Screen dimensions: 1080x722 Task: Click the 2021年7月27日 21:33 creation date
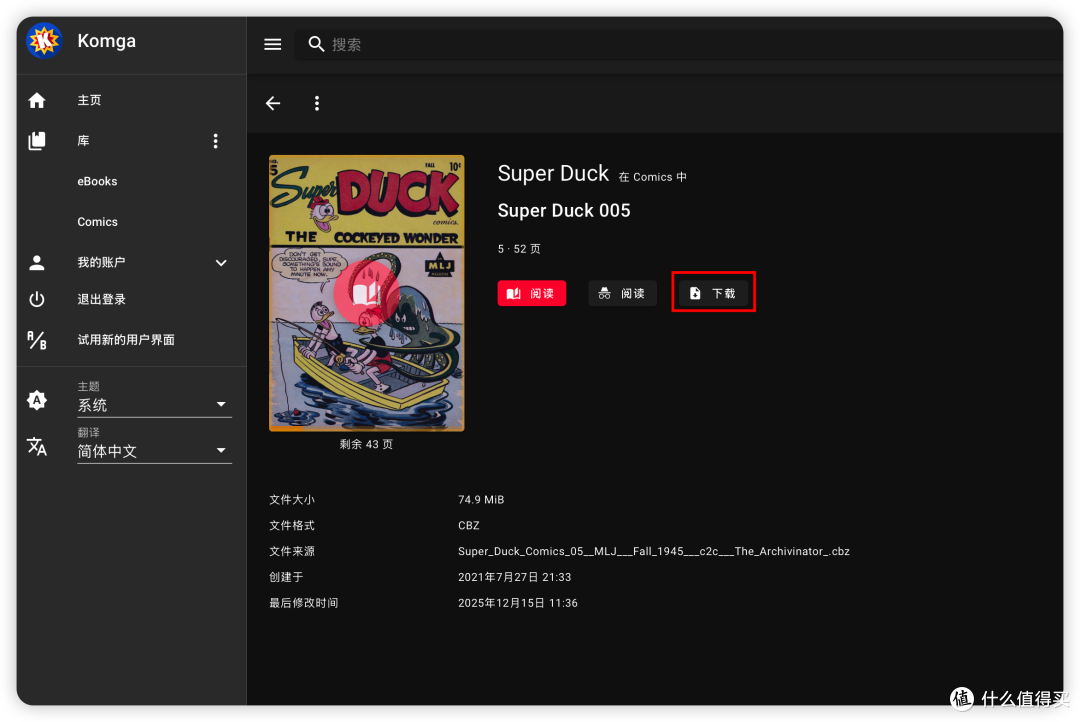point(515,577)
